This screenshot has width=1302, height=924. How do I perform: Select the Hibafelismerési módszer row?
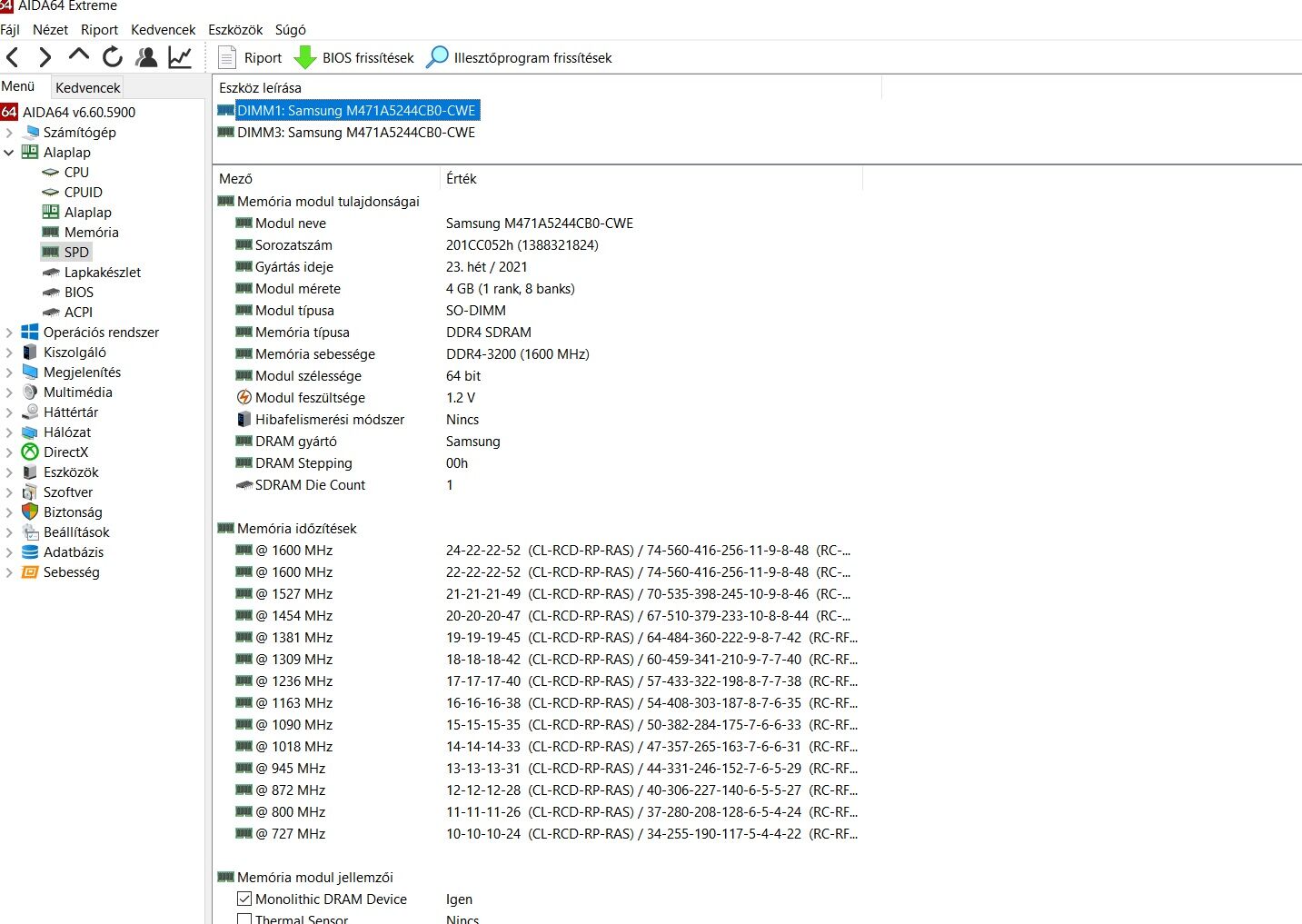click(x=536, y=419)
